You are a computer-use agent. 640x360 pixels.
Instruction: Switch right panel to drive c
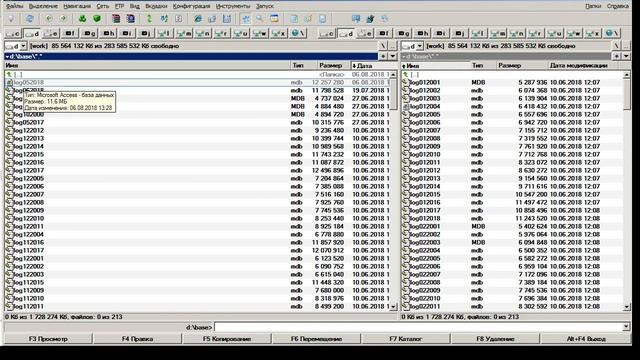(x=327, y=33)
